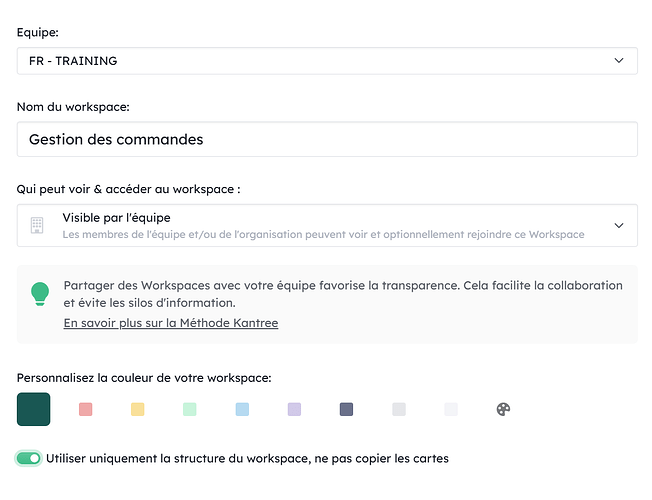
Task: Click the building icon beside visibility option
Action: [x=37, y=225]
